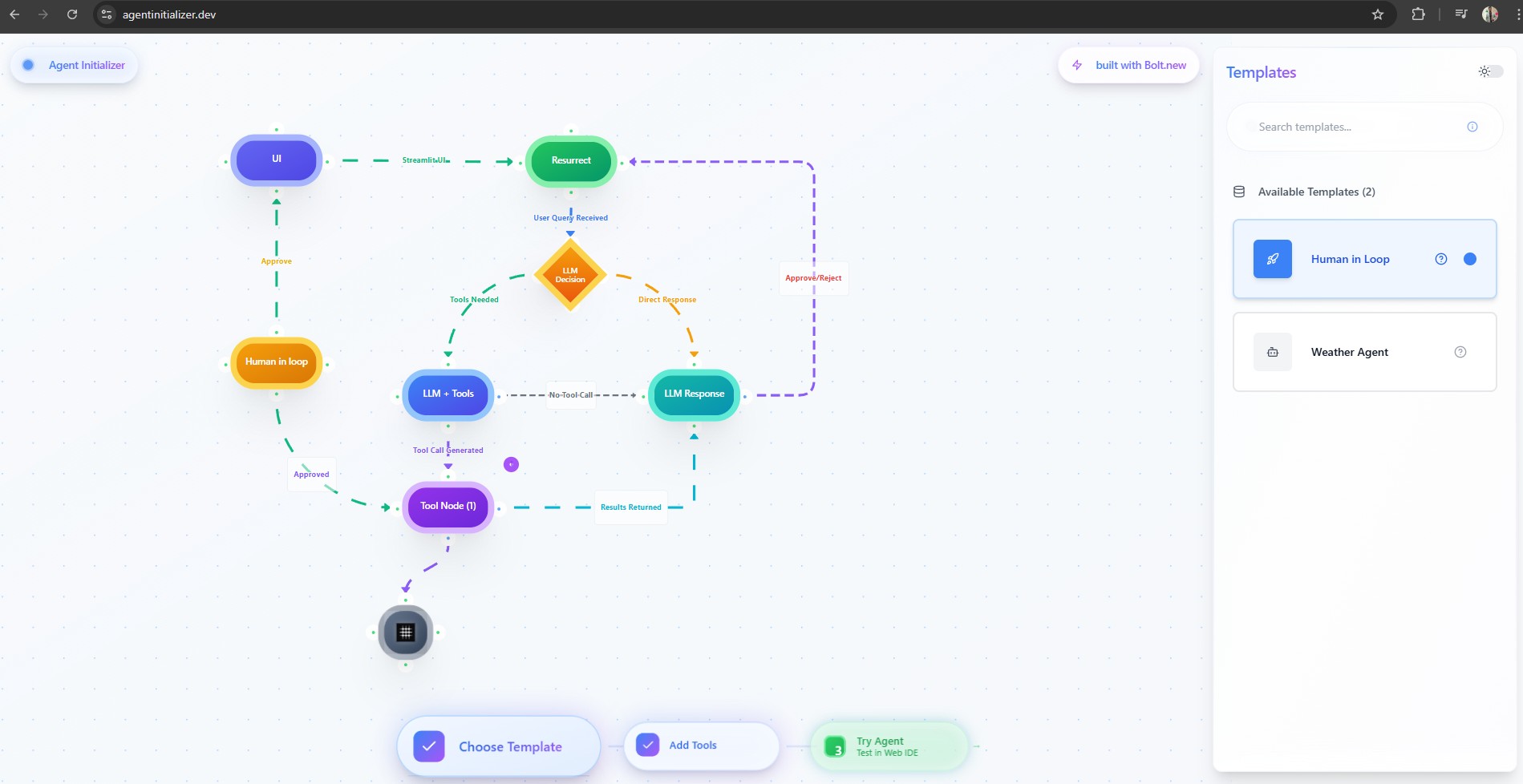Open the help tooltip for Weather Agent

tap(1460, 351)
